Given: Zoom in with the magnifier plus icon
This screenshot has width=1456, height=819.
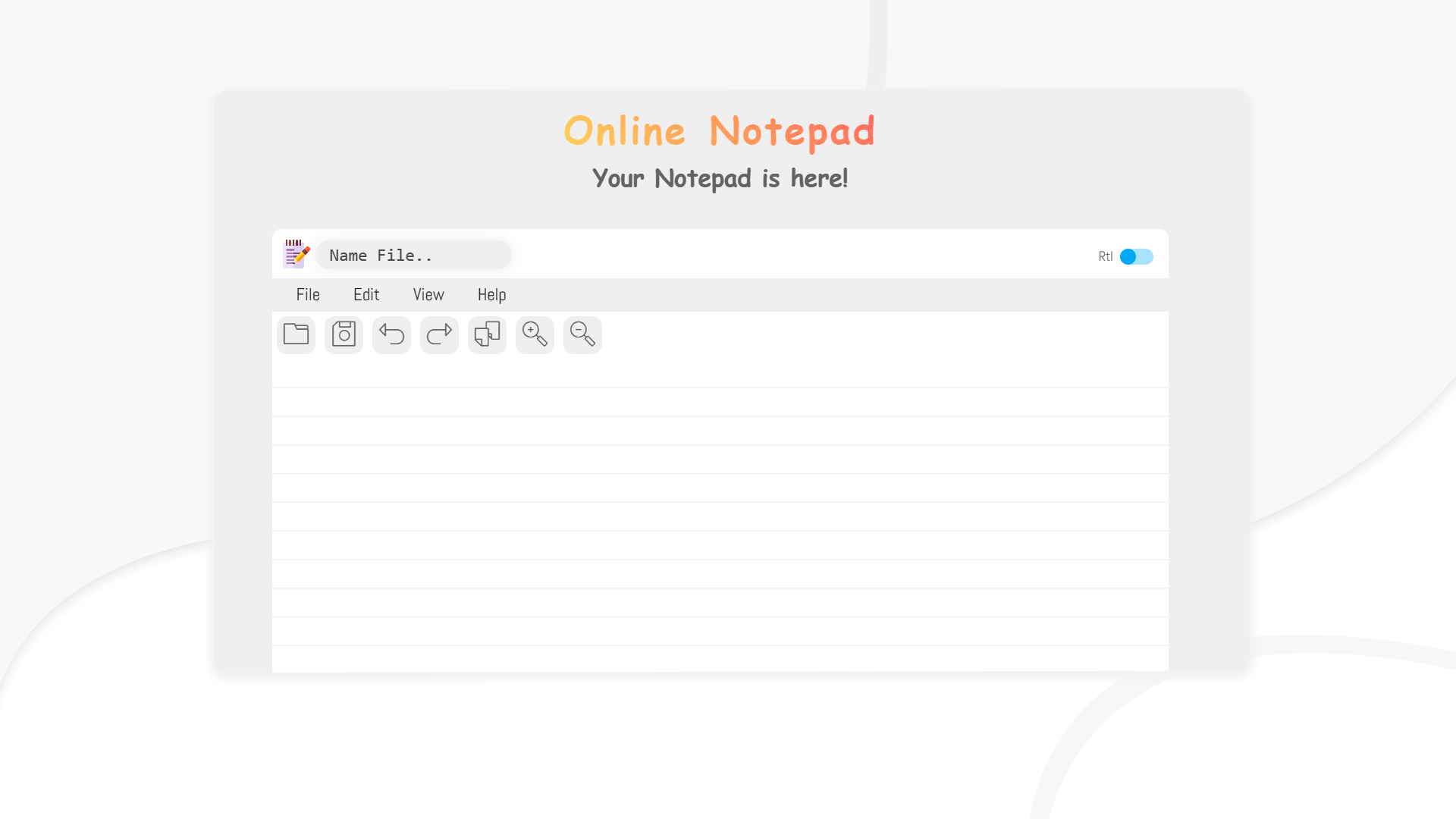Looking at the screenshot, I should pos(535,334).
